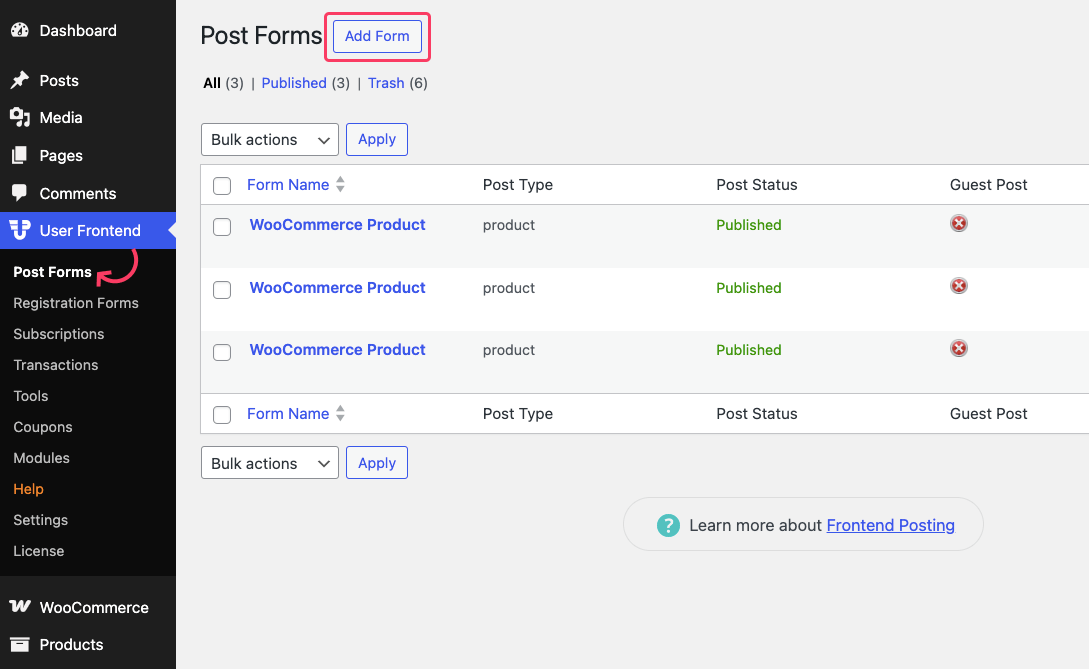Image resolution: width=1089 pixels, height=669 pixels.
Task: Check the first WooCommerce Product row checkbox
Action: tap(222, 226)
